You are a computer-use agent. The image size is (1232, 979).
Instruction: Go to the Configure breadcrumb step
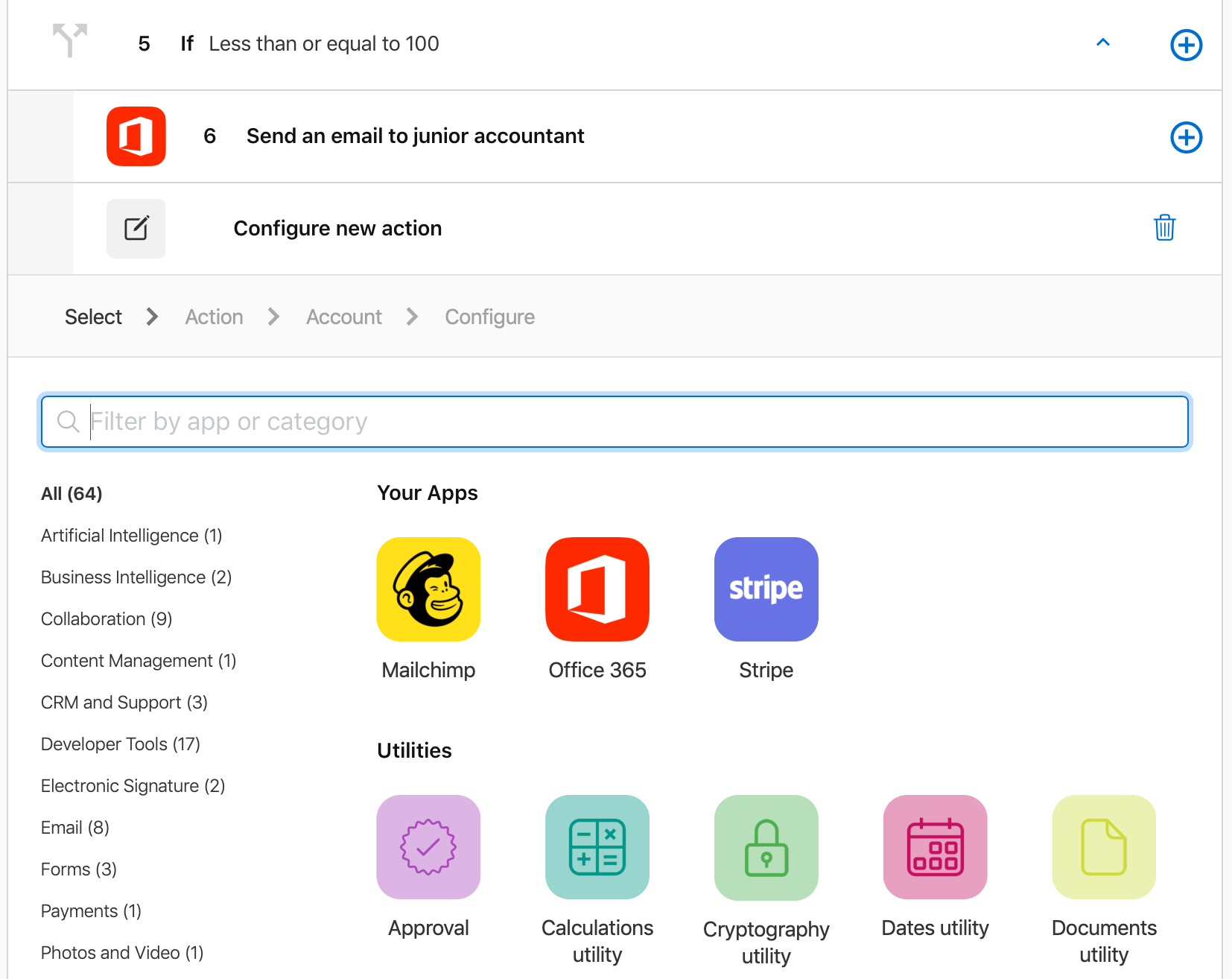(489, 317)
